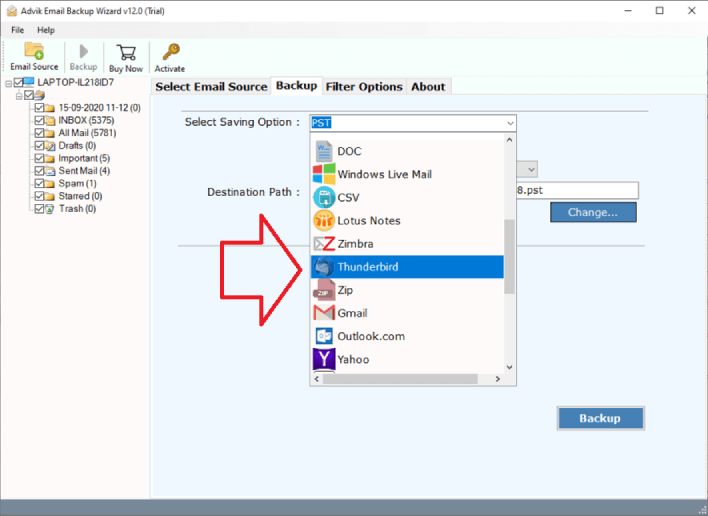Screen dimensions: 708x516
Task: Toggle the Starred (0) checkbox
Action: tap(39, 196)
